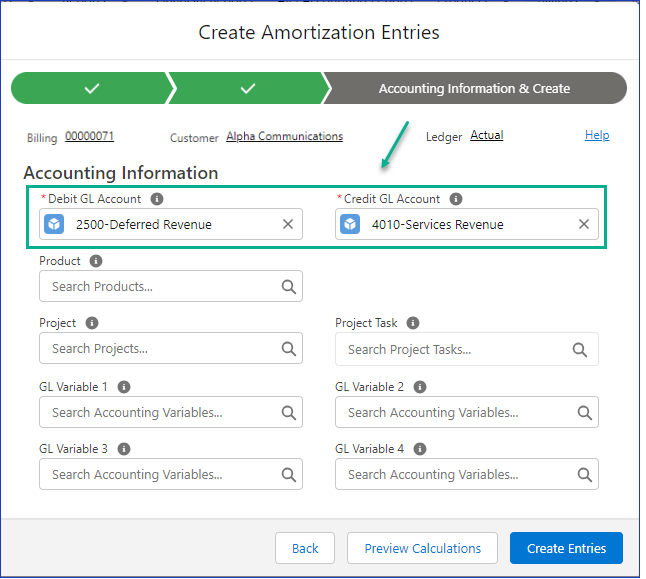646x579 pixels.
Task: Click the Create Amortization Entries heading
Action: click(x=319, y=32)
